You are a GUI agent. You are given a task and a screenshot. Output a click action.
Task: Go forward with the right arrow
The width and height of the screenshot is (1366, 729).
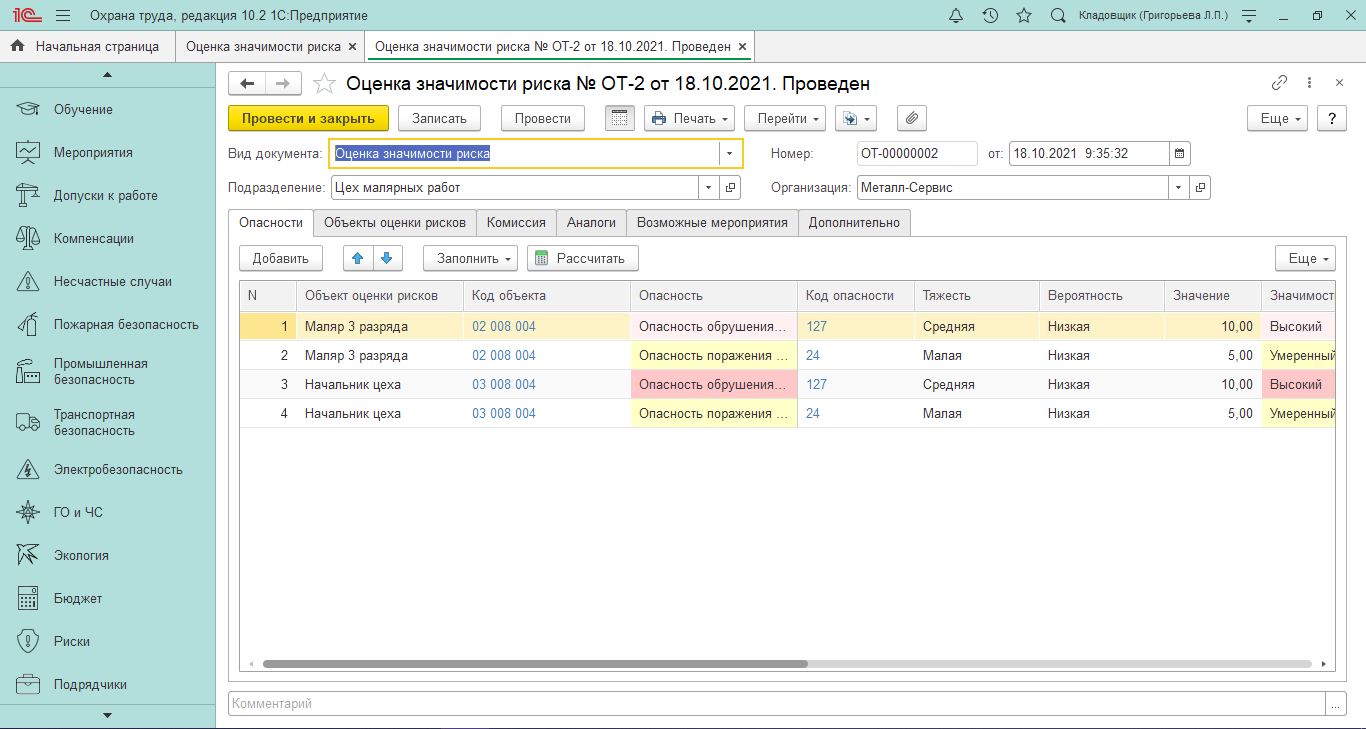(283, 84)
